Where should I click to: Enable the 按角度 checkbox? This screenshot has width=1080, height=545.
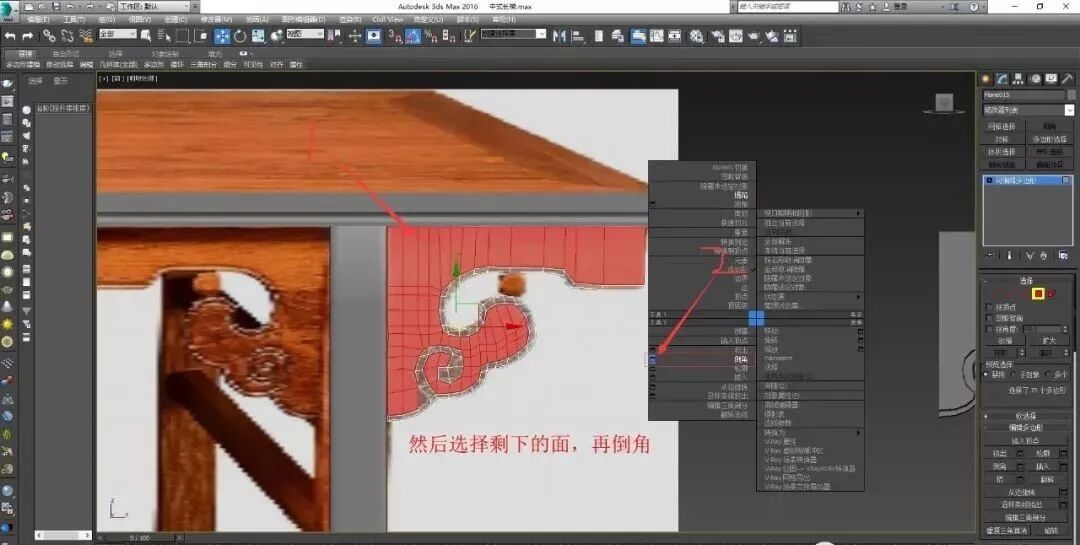(x=990, y=329)
